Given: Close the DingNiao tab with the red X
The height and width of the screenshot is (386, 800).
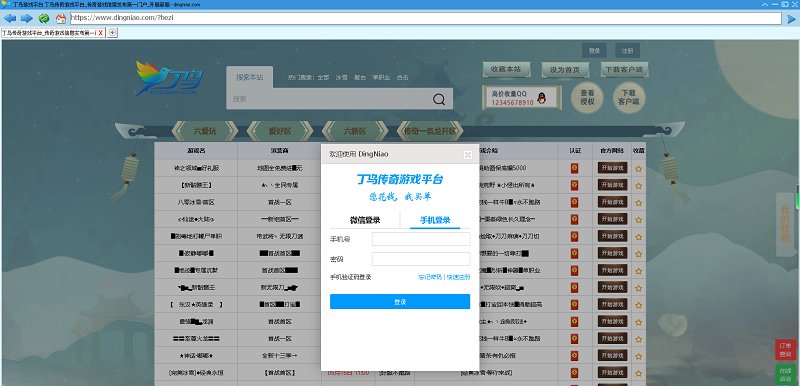Looking at the screenshot, I should point(101,33).
